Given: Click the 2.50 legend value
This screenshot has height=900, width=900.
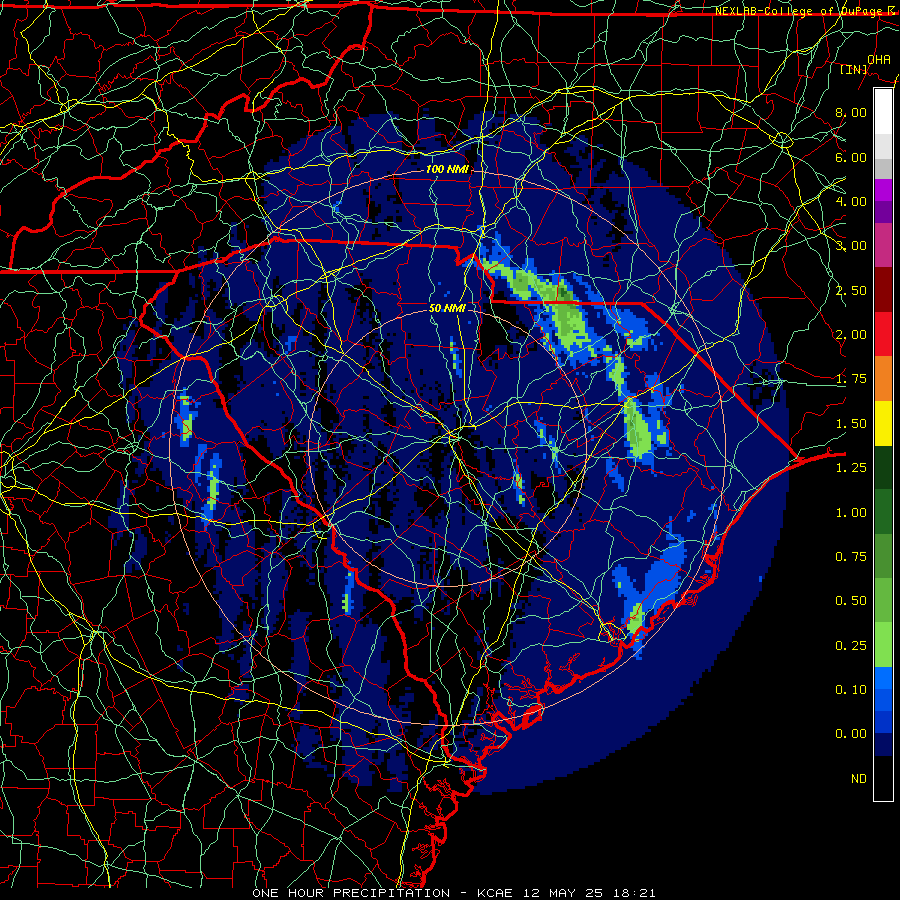Looking at the screenshot, I should pyautogui.click(x=851, y=290).
